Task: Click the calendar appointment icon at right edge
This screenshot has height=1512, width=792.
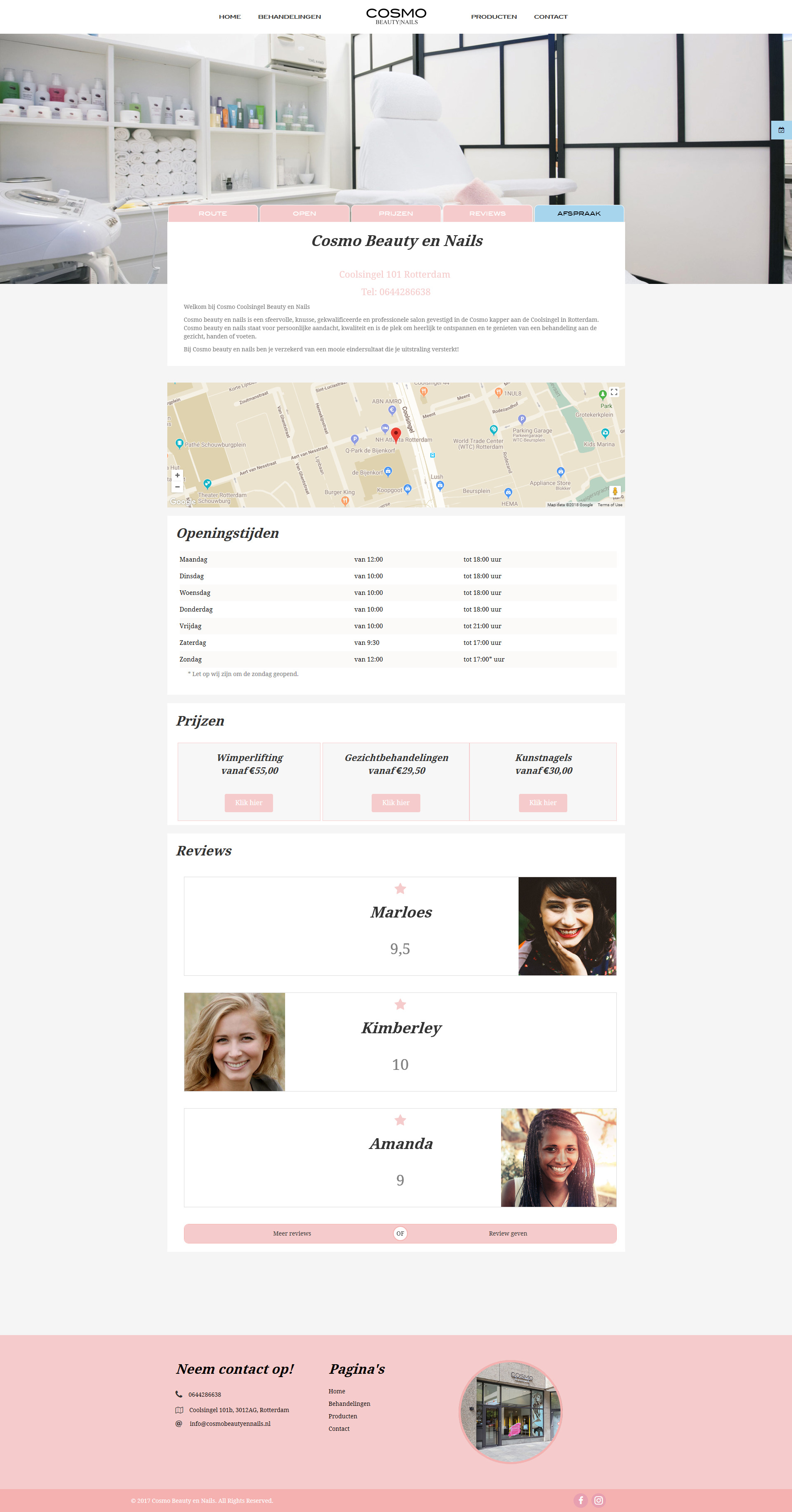Action: point(782,130)
